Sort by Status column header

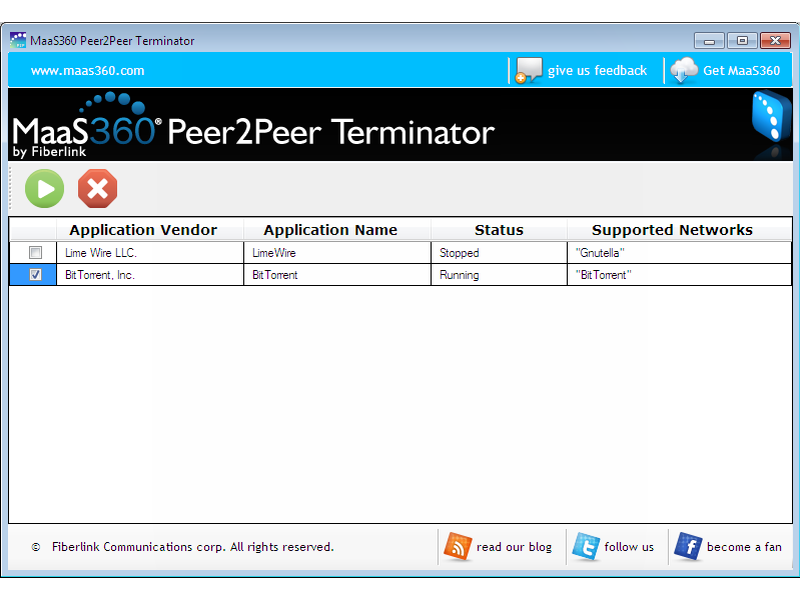(499, 230)
